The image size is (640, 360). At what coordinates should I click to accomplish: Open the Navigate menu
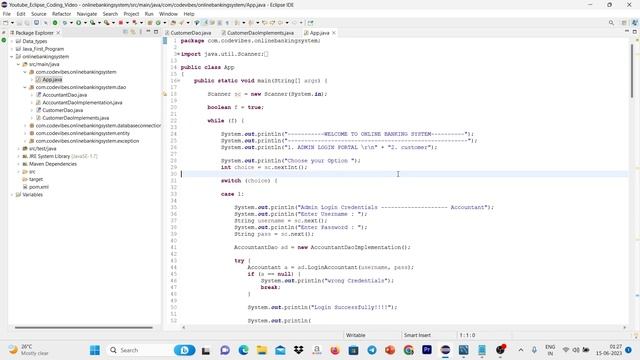coord(87,14)
